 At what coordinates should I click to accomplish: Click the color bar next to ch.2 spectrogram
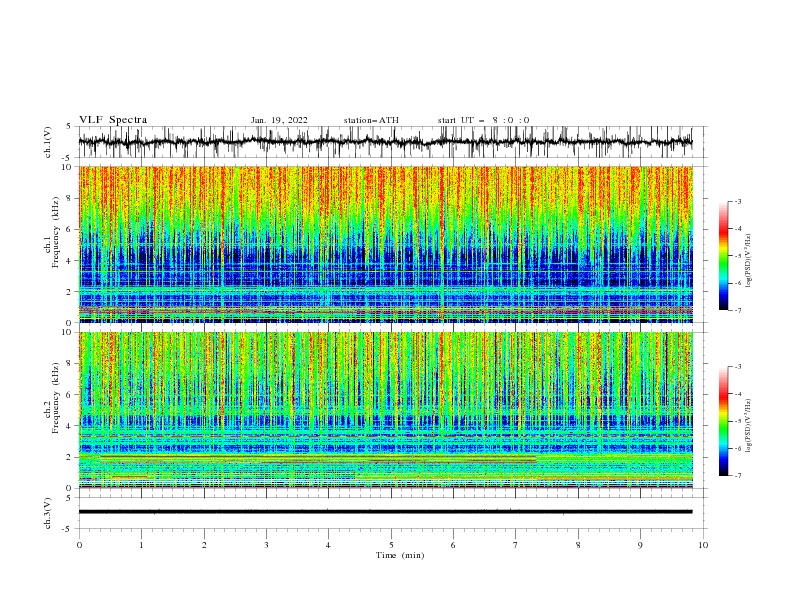pyautogui.click(x=723, y=421)
